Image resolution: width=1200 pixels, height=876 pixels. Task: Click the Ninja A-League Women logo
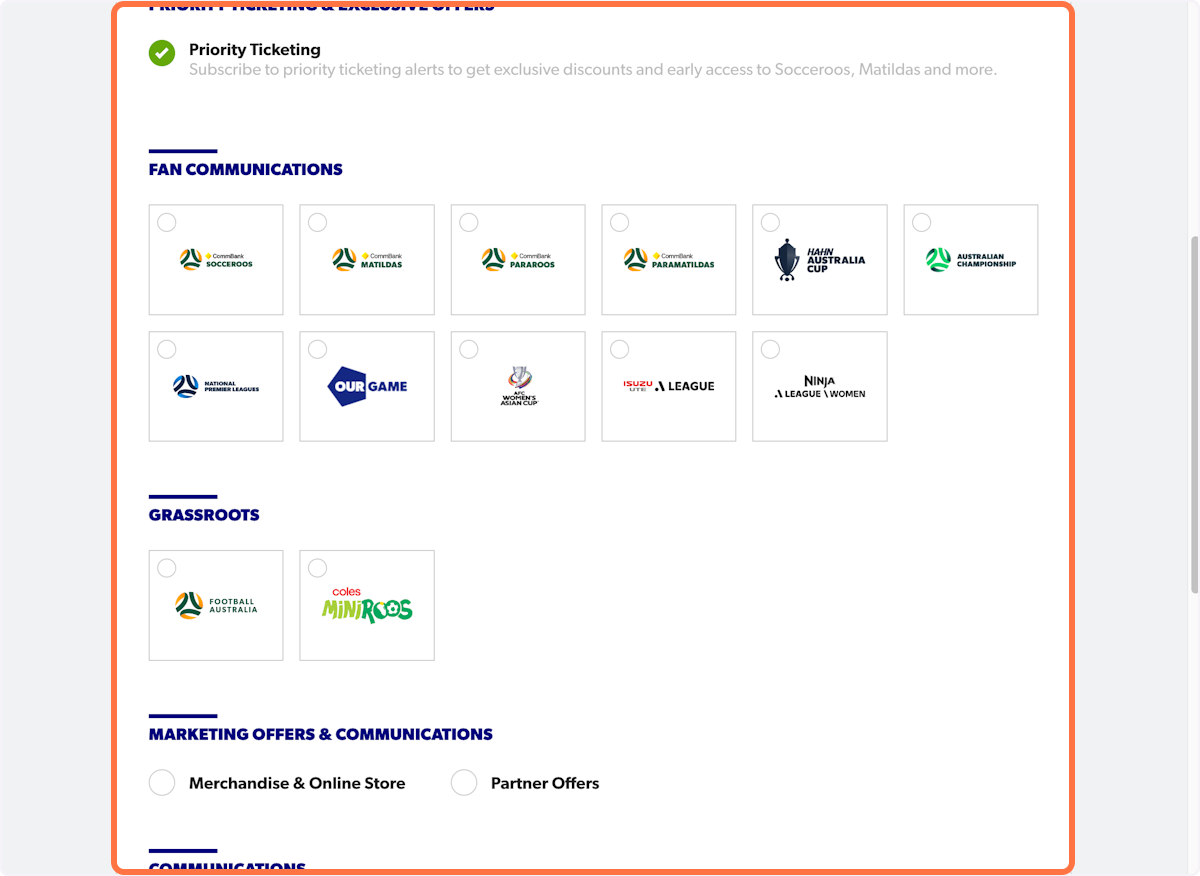coord(820,387)
